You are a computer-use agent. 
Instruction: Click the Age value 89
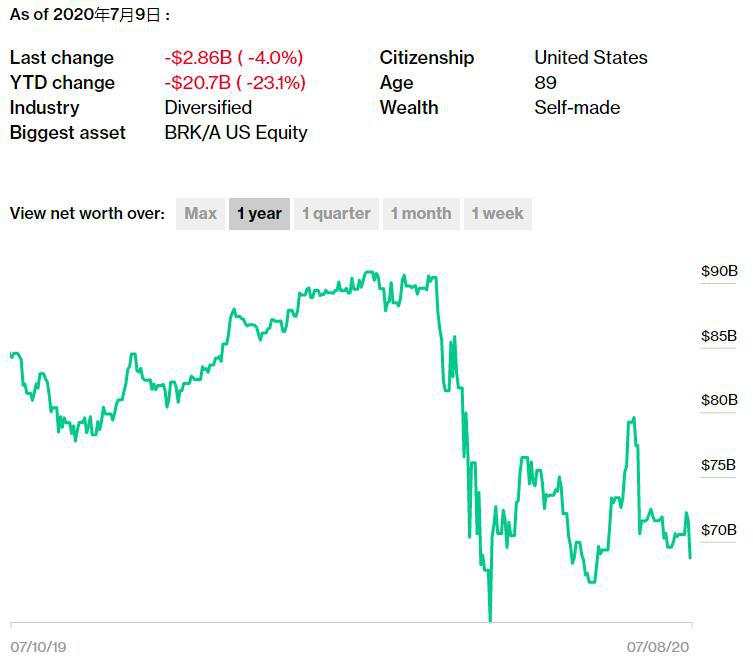546,82
